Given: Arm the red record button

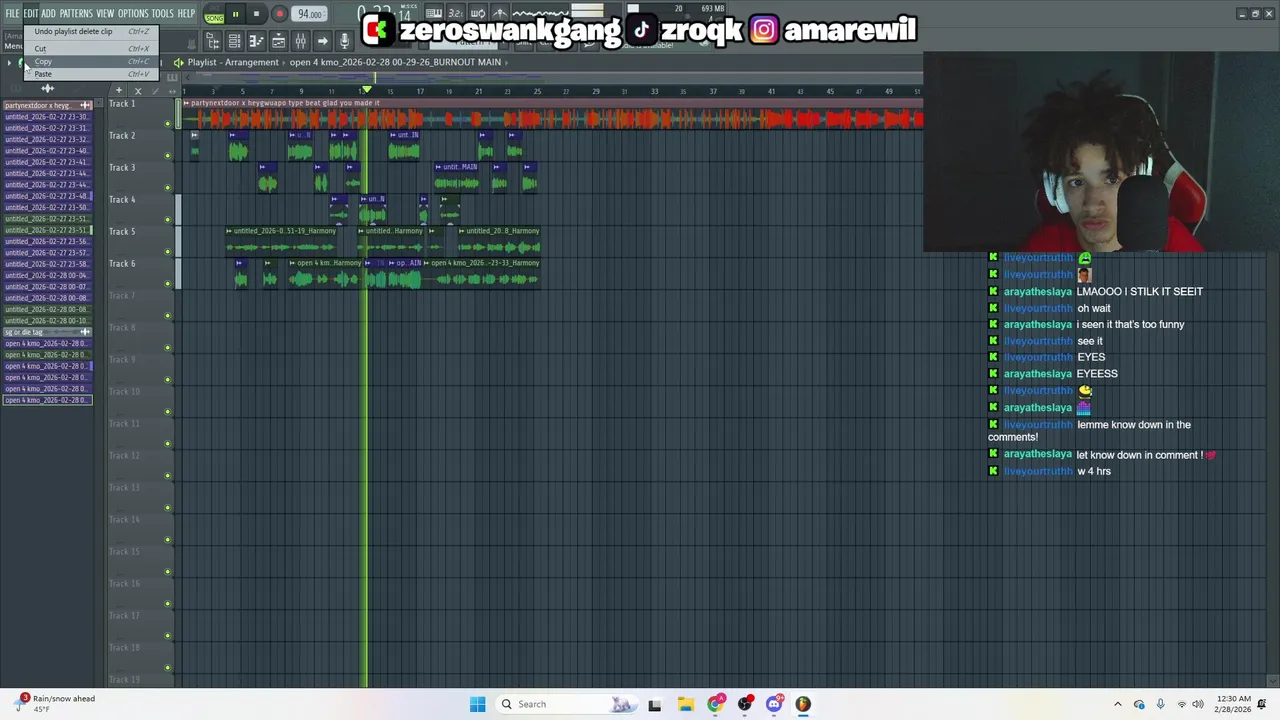Looking at the screenshot, I should pos(279,15).
